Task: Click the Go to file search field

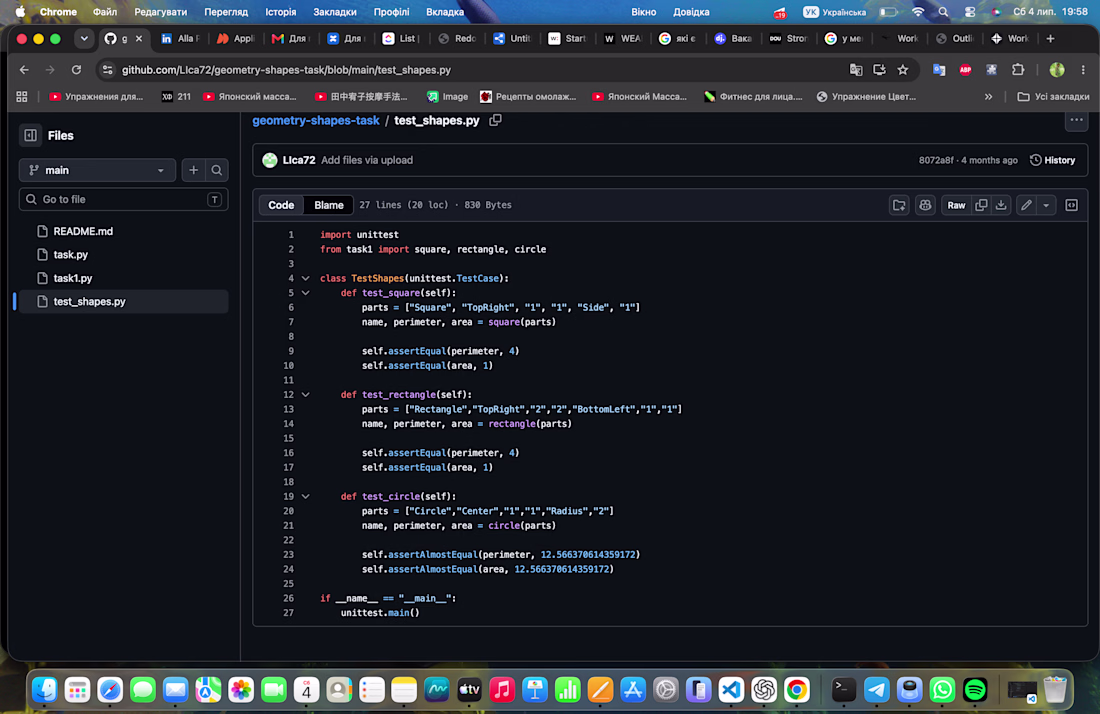Action: click(x=123, y=199)
